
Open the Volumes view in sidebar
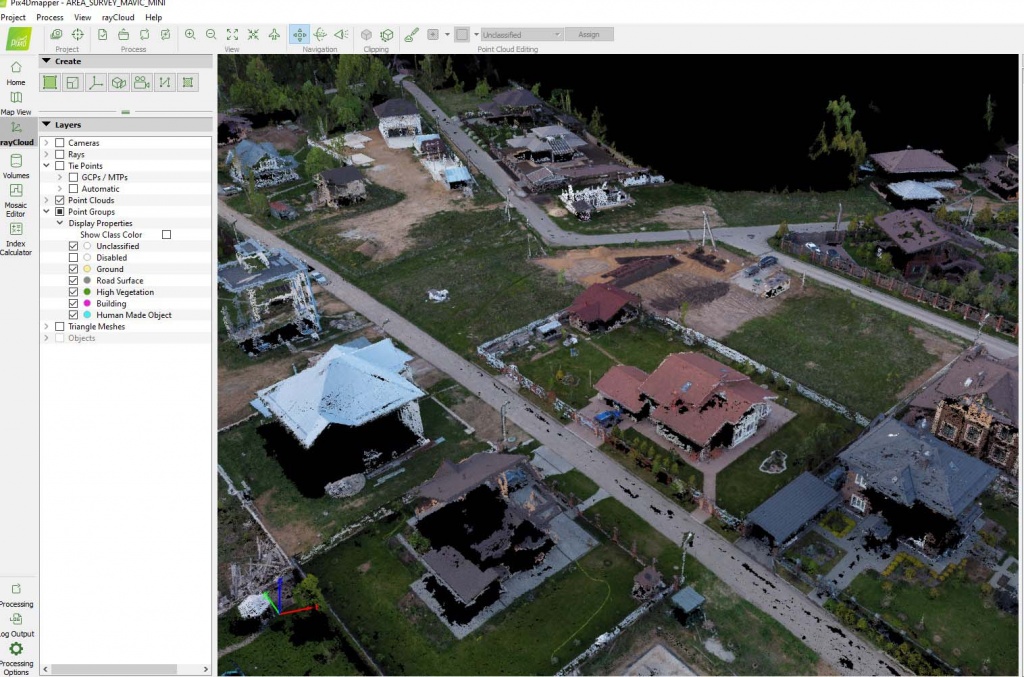coord(16,165)
